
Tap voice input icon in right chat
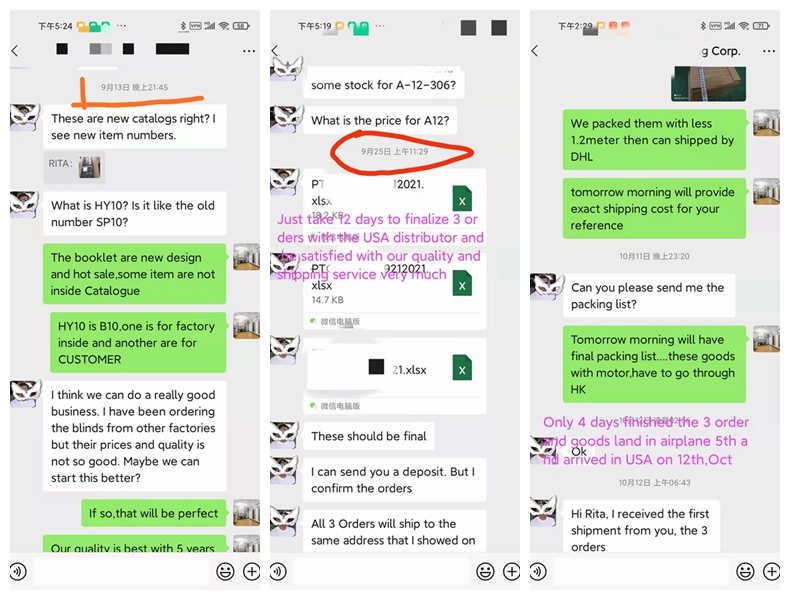pyautogui.click(x=539, y=571)
